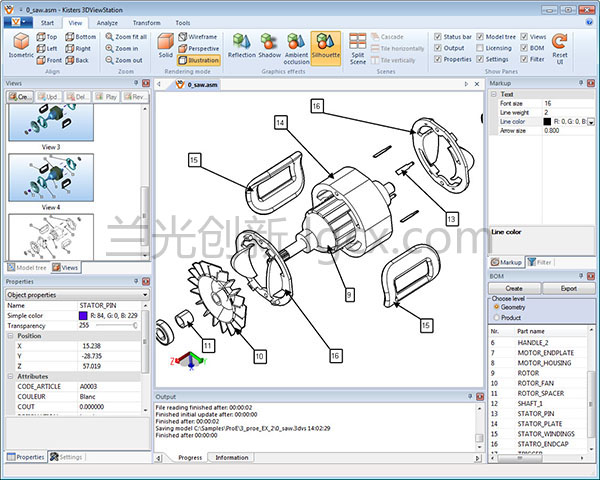Open the Object properties dropdown
This screenshot has height=480, width=600.
(144, 295)
